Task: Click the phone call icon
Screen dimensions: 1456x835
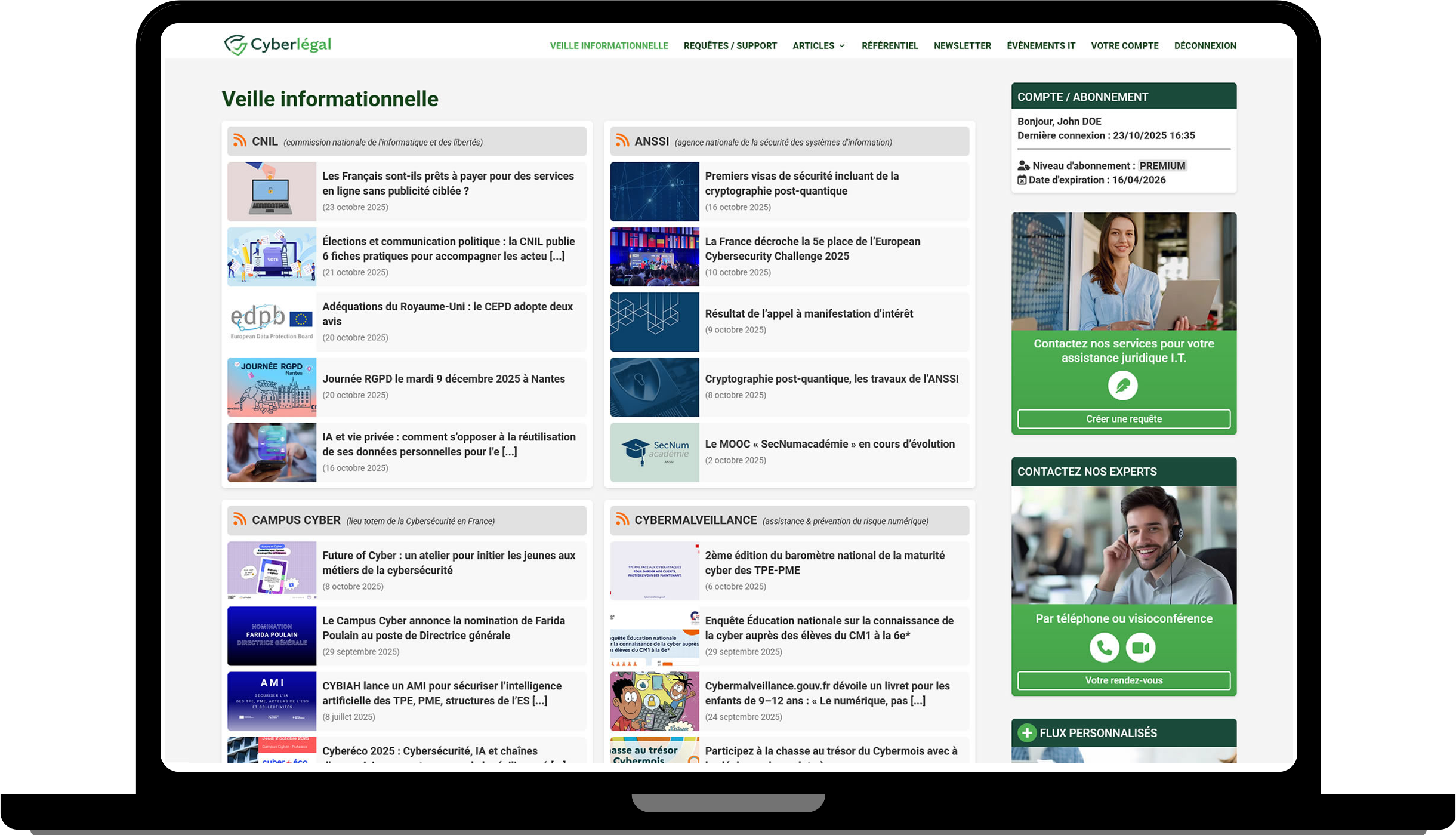Action: coord(1105,648)
